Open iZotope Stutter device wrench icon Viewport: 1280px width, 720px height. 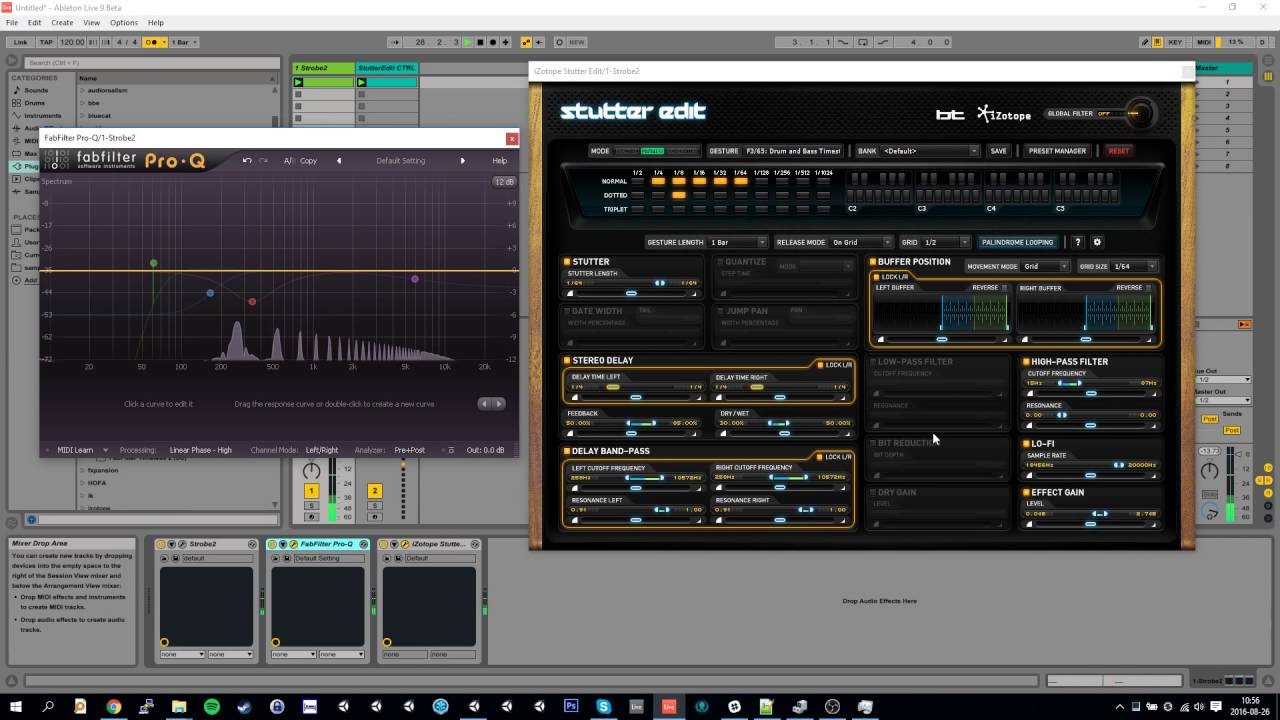click(x=406, y=544)
